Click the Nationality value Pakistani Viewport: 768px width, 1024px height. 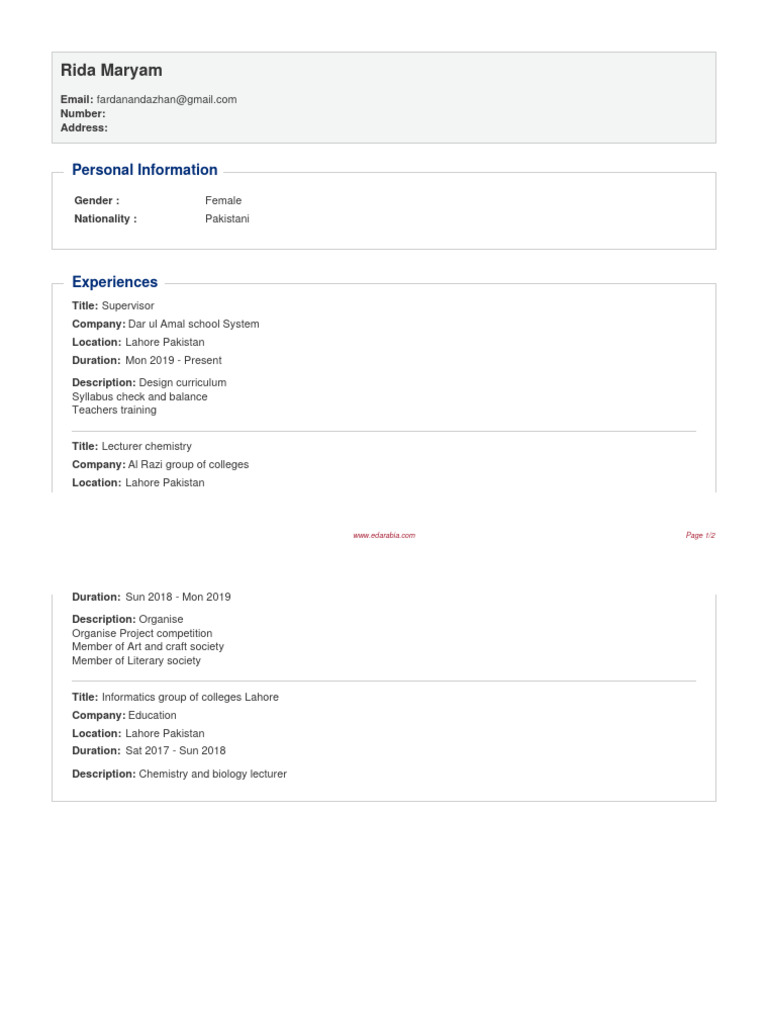tap(227, 218)
